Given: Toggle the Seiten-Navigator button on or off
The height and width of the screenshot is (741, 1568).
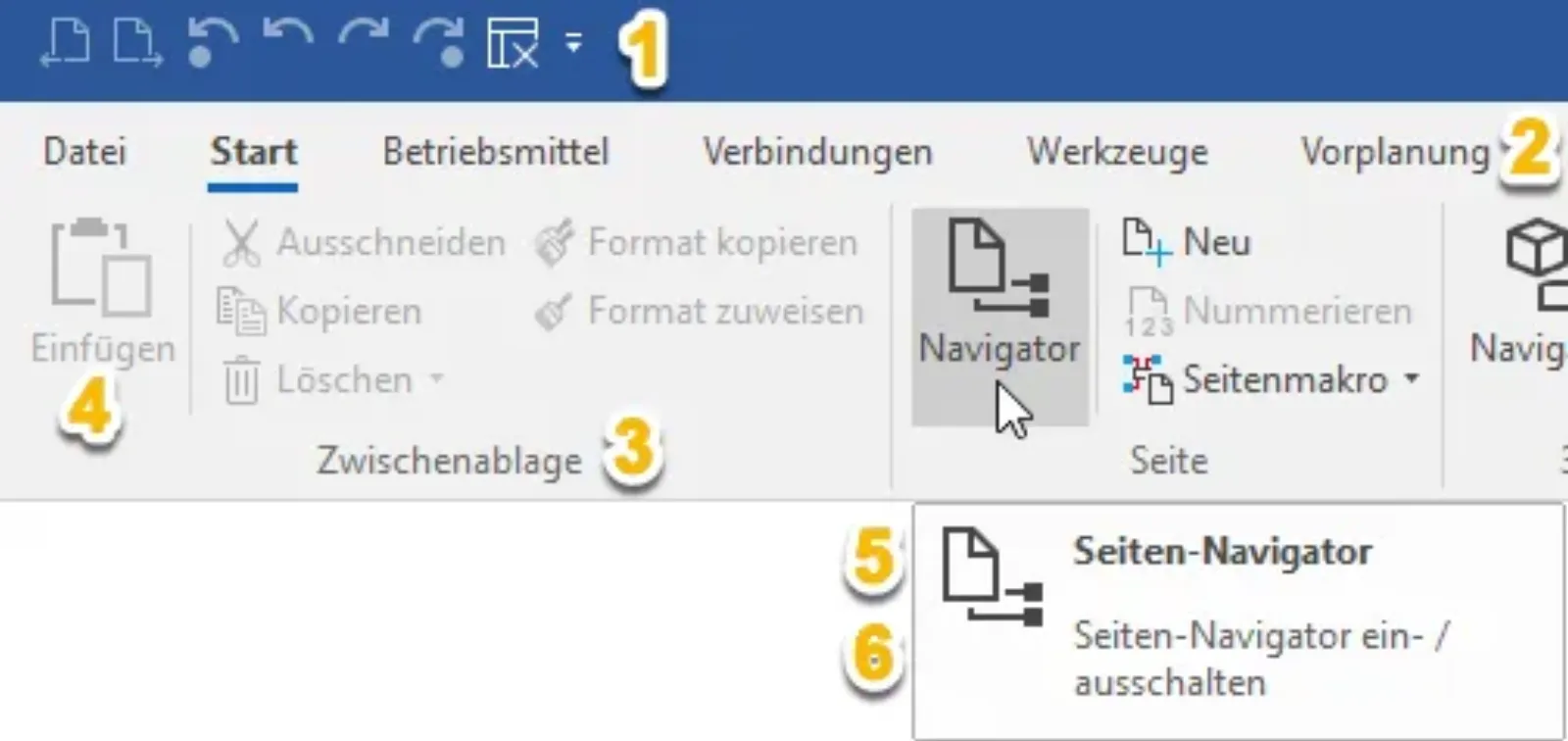Looking at the screenshot, I should coord(1000,317).
